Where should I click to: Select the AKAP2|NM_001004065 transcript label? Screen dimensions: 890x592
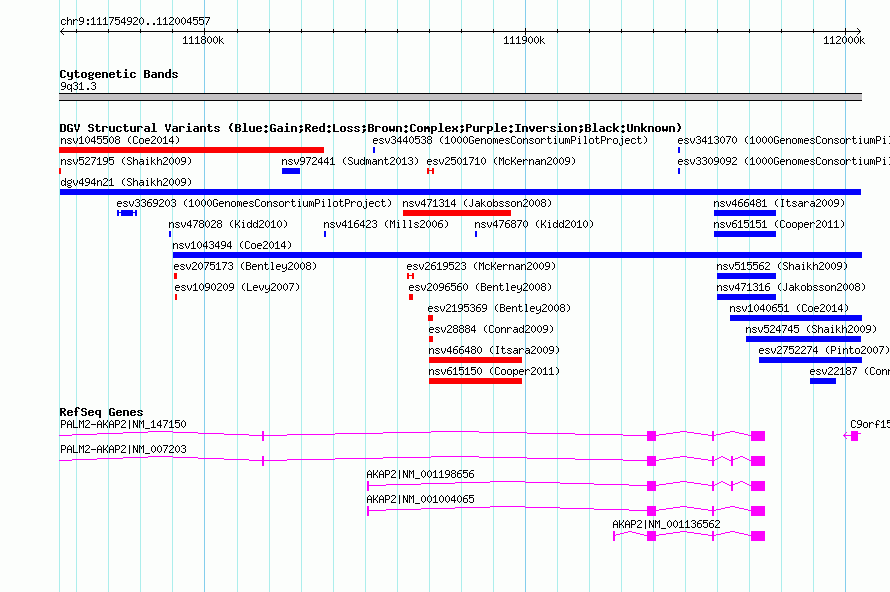click(x=420, y=499)
